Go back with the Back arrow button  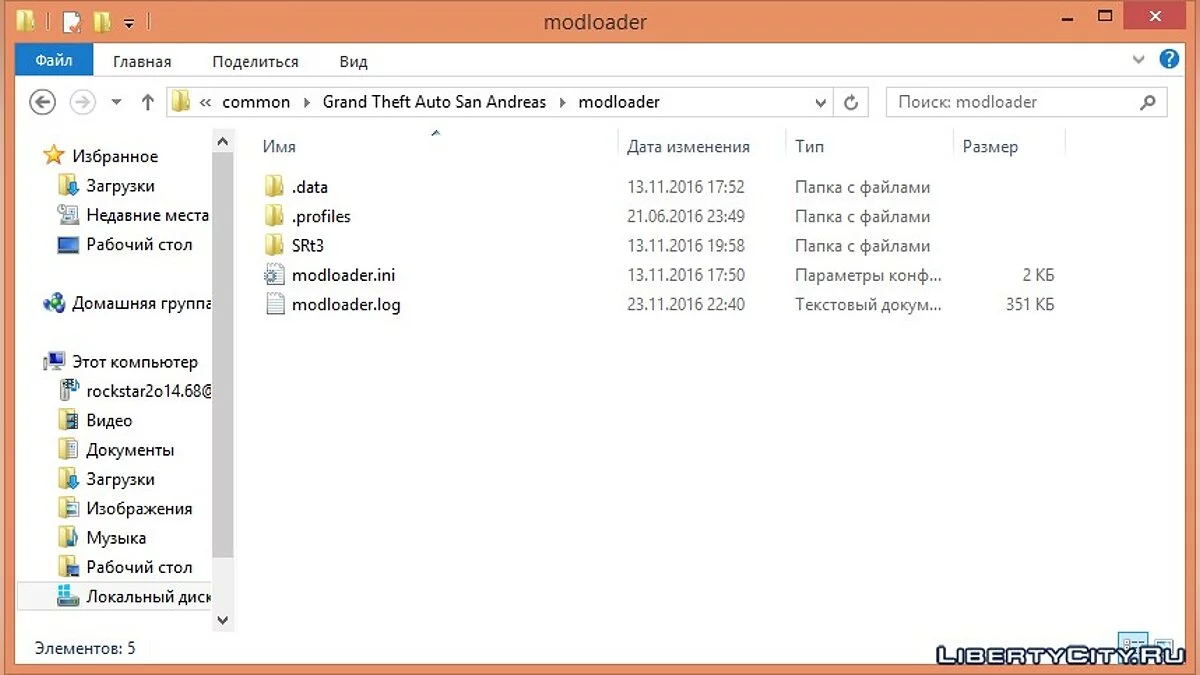click(x=42, y=102)
